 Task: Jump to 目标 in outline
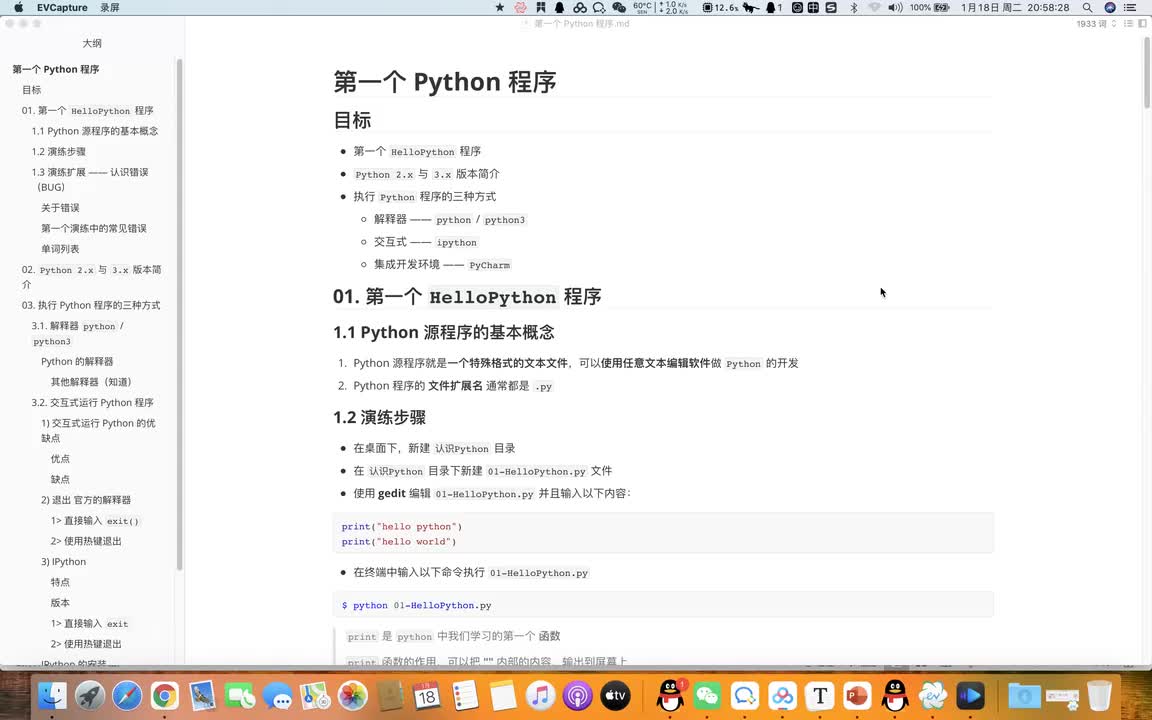tap(32, 90)
